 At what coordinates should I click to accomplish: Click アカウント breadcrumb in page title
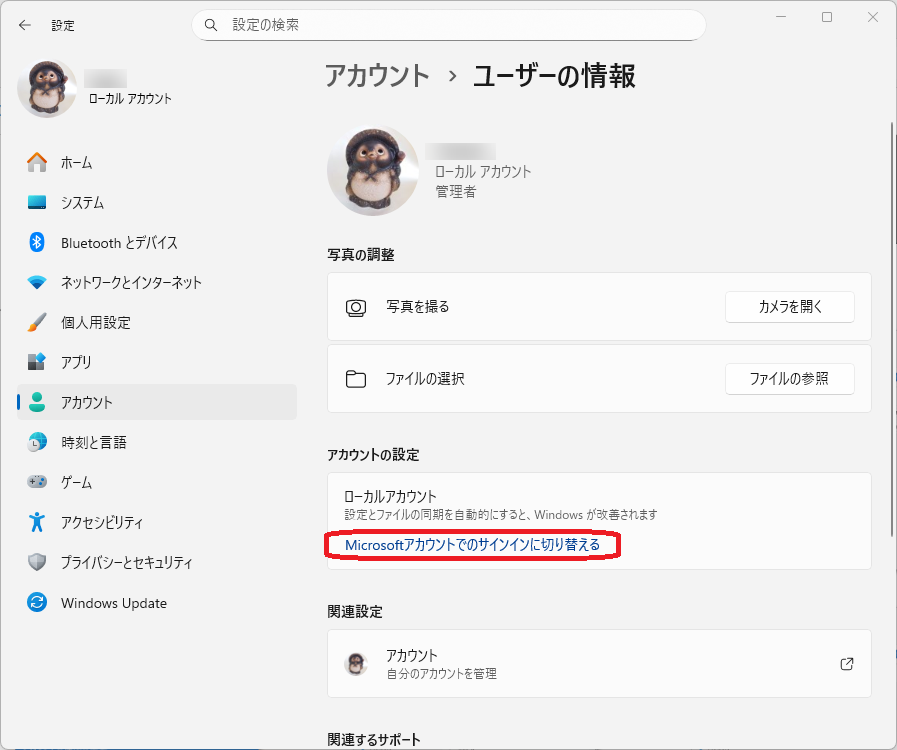(x=377, y=76)
